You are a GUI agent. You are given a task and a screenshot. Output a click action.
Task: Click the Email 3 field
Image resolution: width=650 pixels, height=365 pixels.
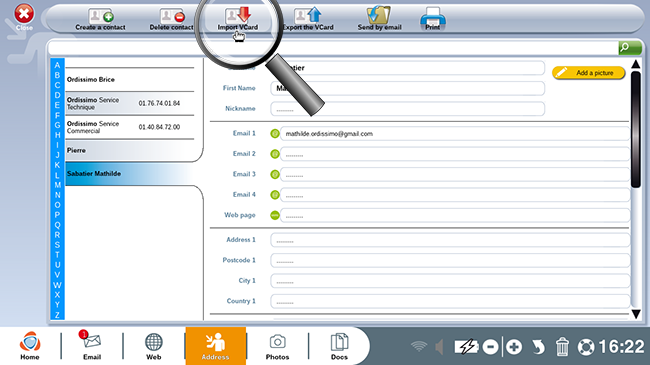[455, 174]
